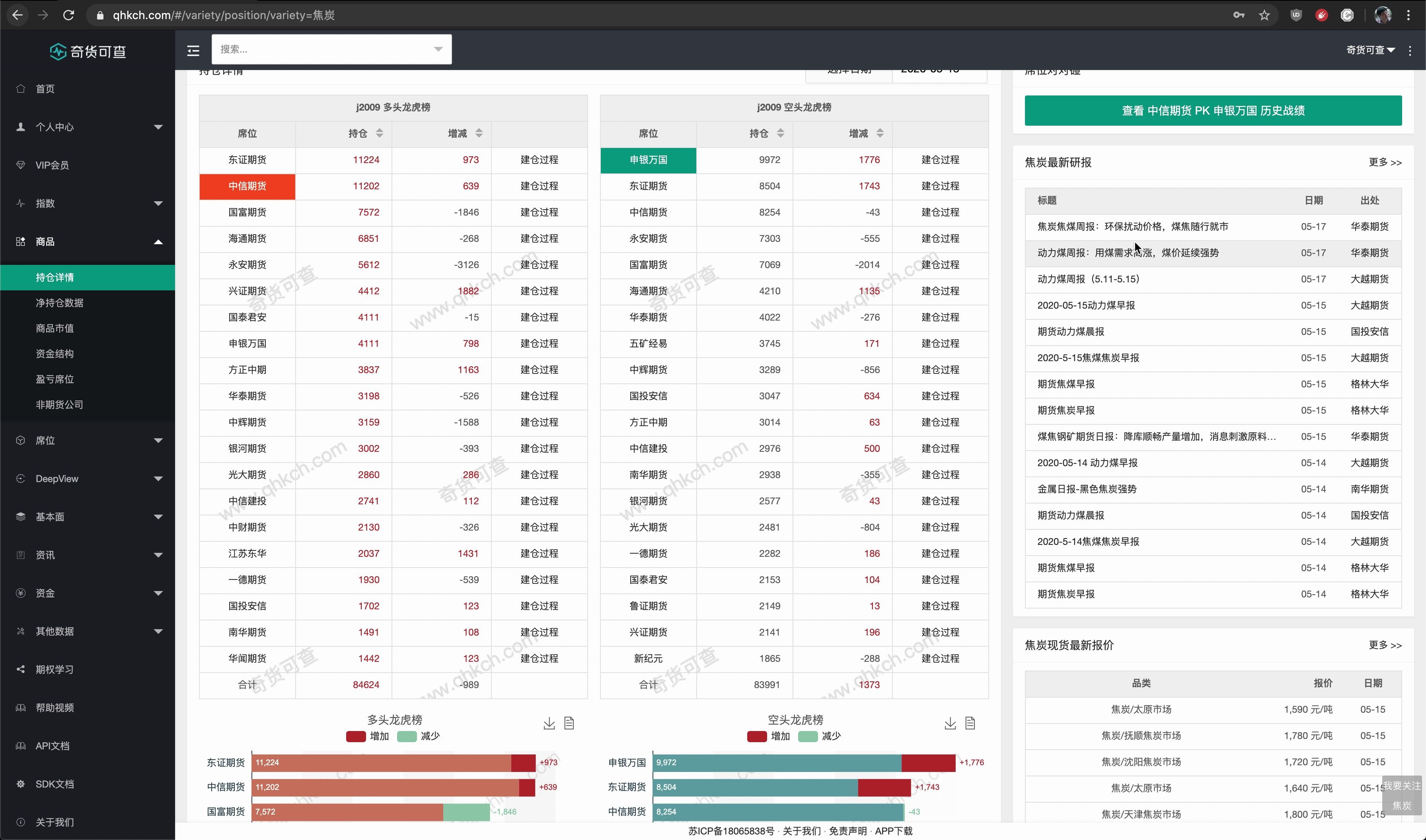This screenshot has width=1426, height=840.
Task: Bookmark this page with star icon
Action: coord(1264,15)
